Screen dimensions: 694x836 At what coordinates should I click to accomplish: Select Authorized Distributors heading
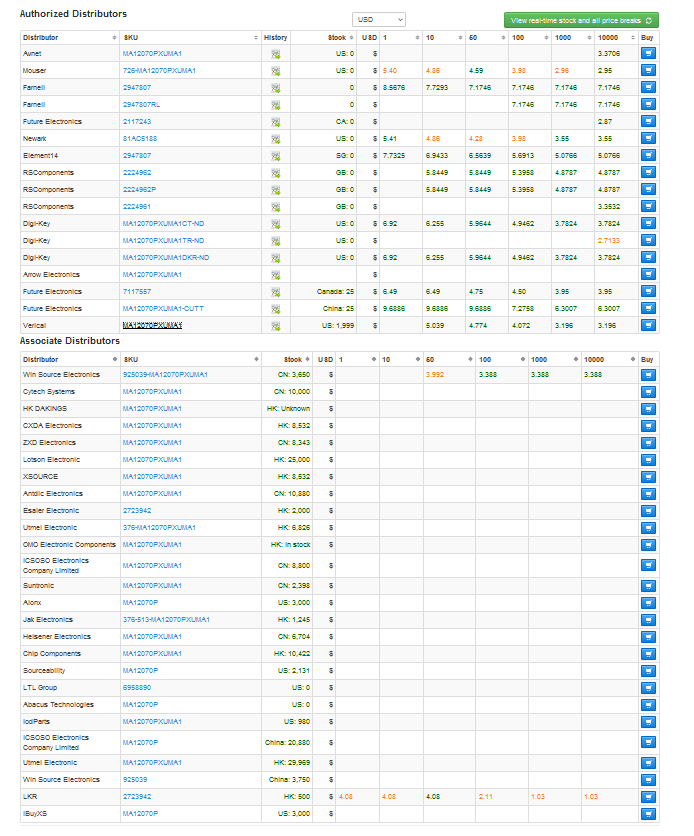click(73, 14)
